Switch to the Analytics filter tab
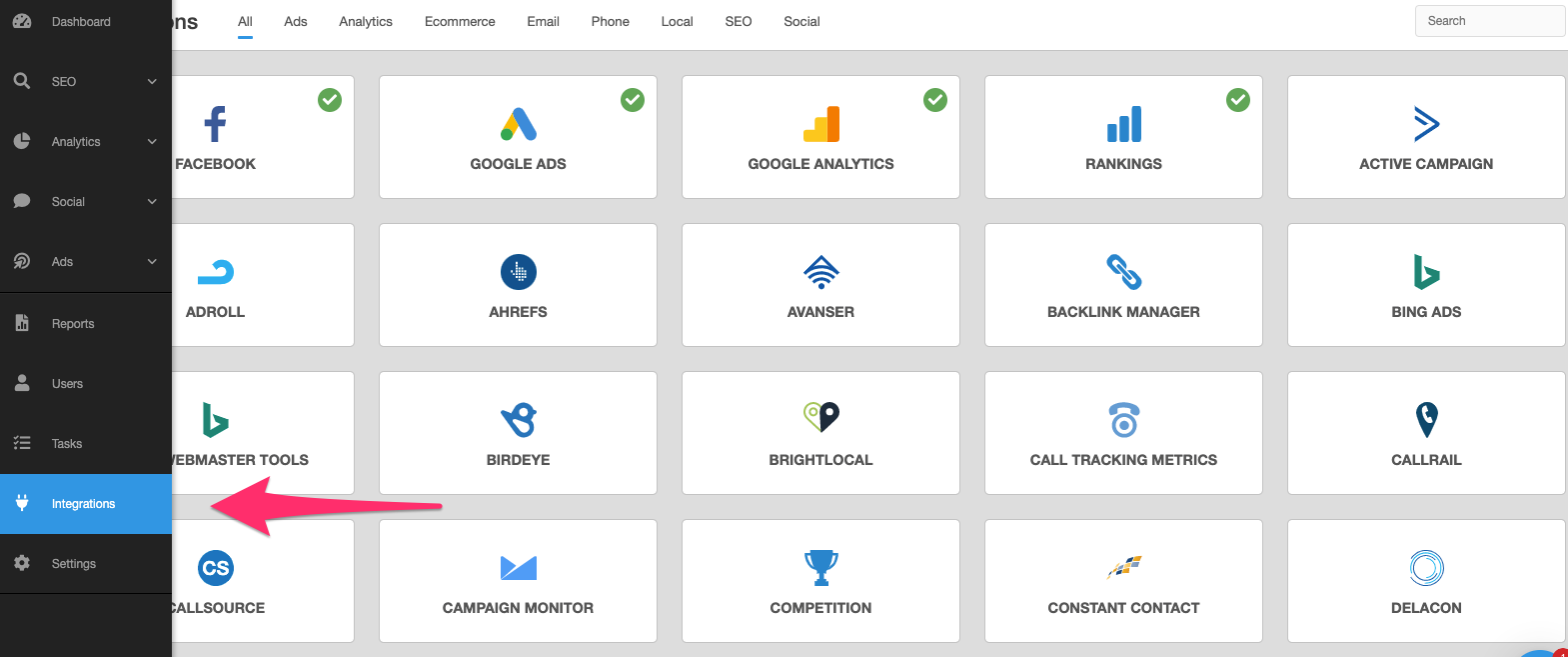The width and height of the screenshot is (1568, 657). [366, 21]
